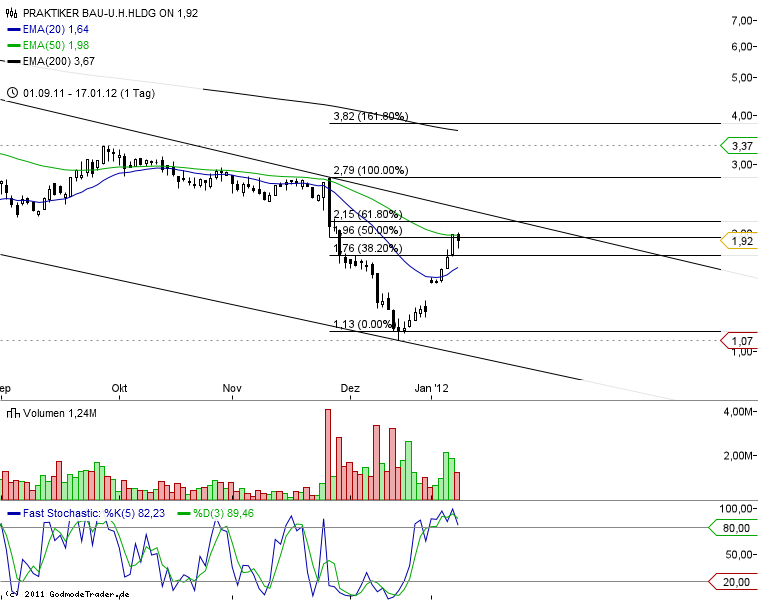Click the green EMA(50) legend line swatch
Image resolution: width=758 pixels, height=600 pixels.
click(x=14, y=45)
